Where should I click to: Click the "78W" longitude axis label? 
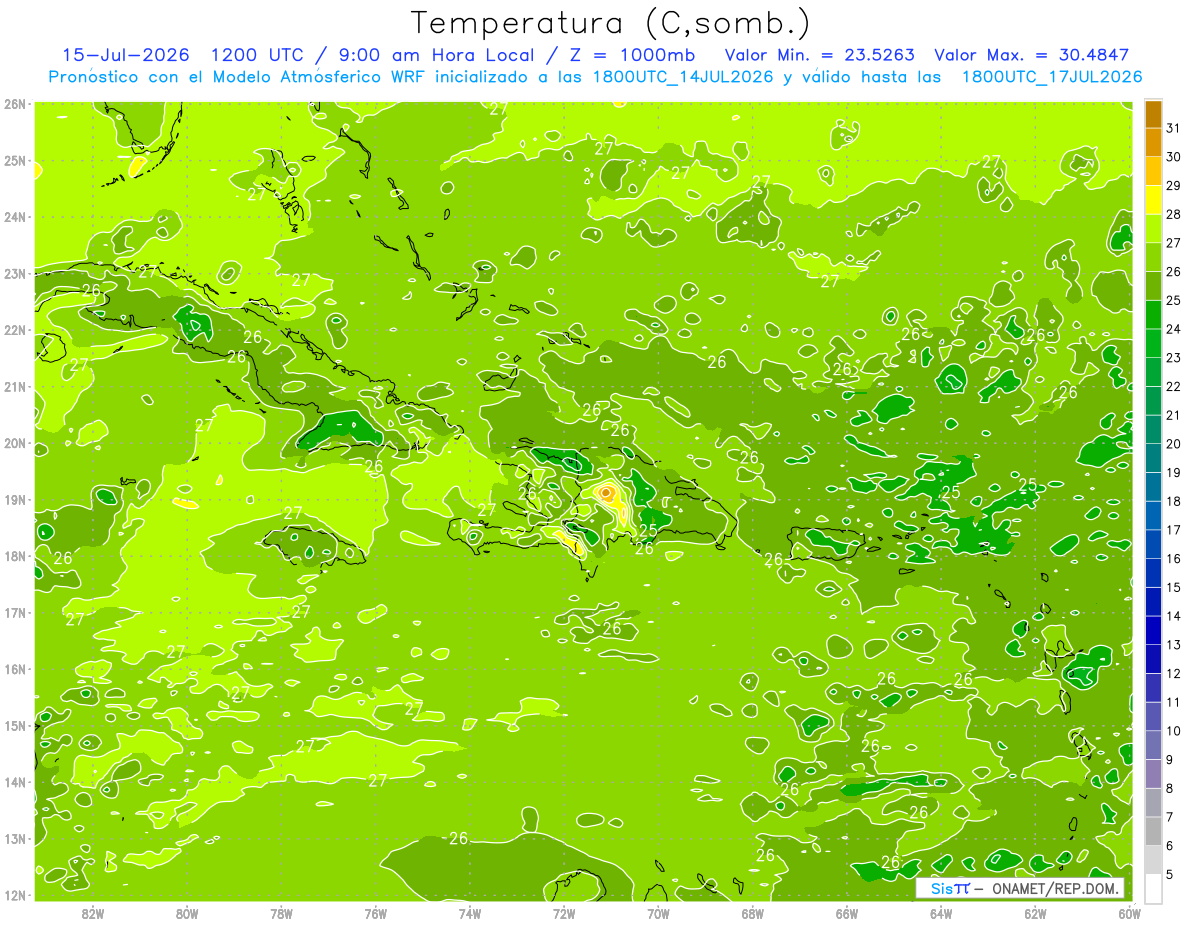click(x=281, y=913)
